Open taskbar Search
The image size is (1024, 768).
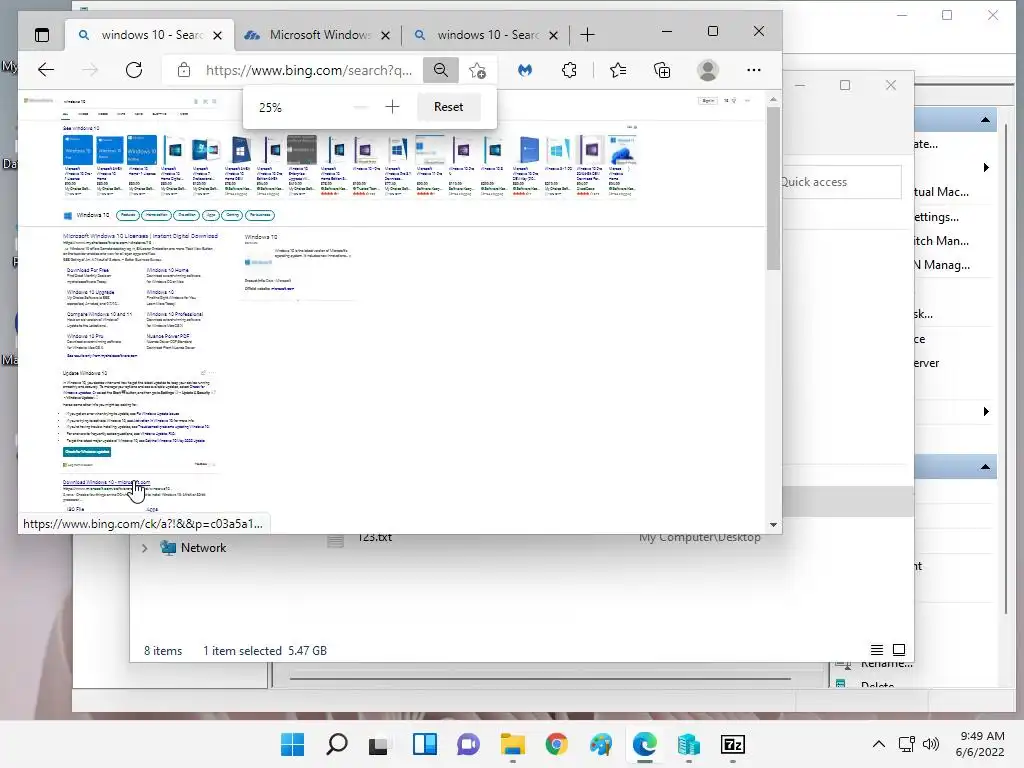tap(336, 744)
